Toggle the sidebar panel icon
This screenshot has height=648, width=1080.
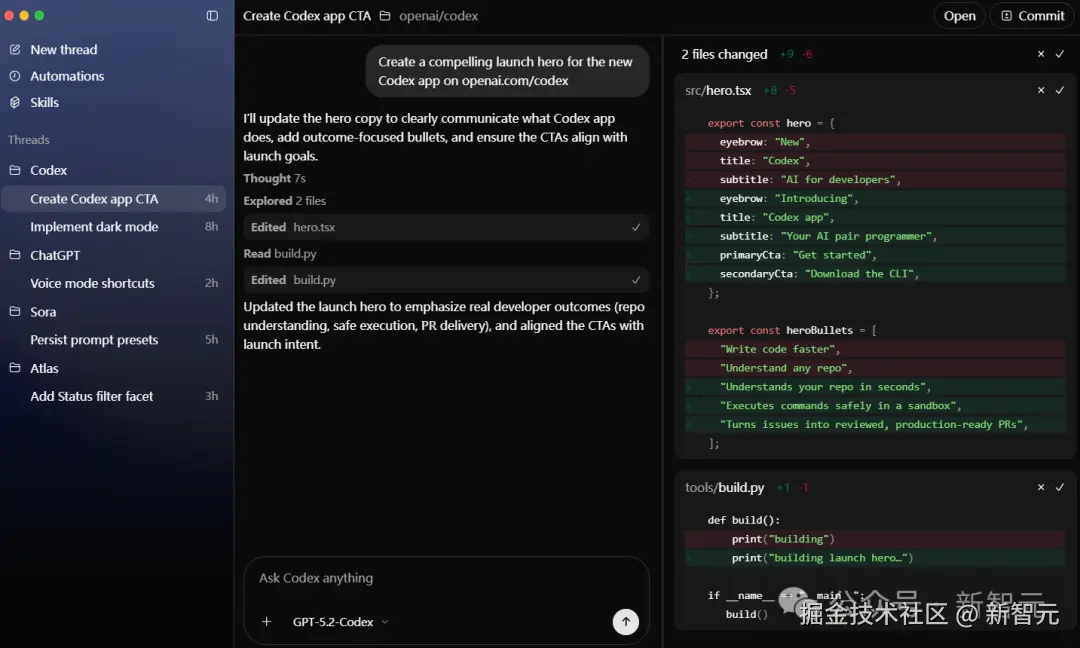[212, 15]
